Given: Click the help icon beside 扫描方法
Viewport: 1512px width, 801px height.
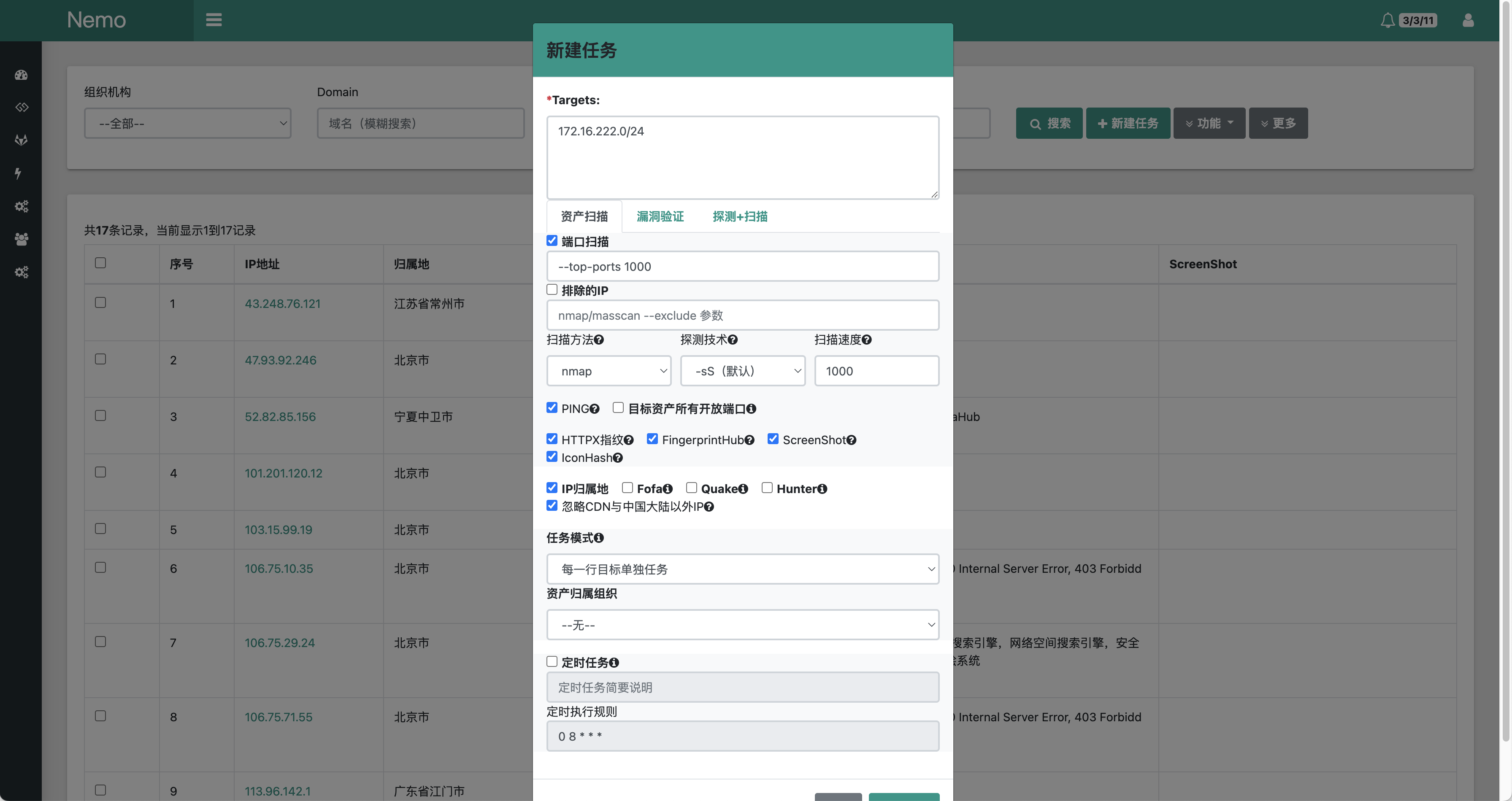Looking at the screenshot, I should point(599,340).
